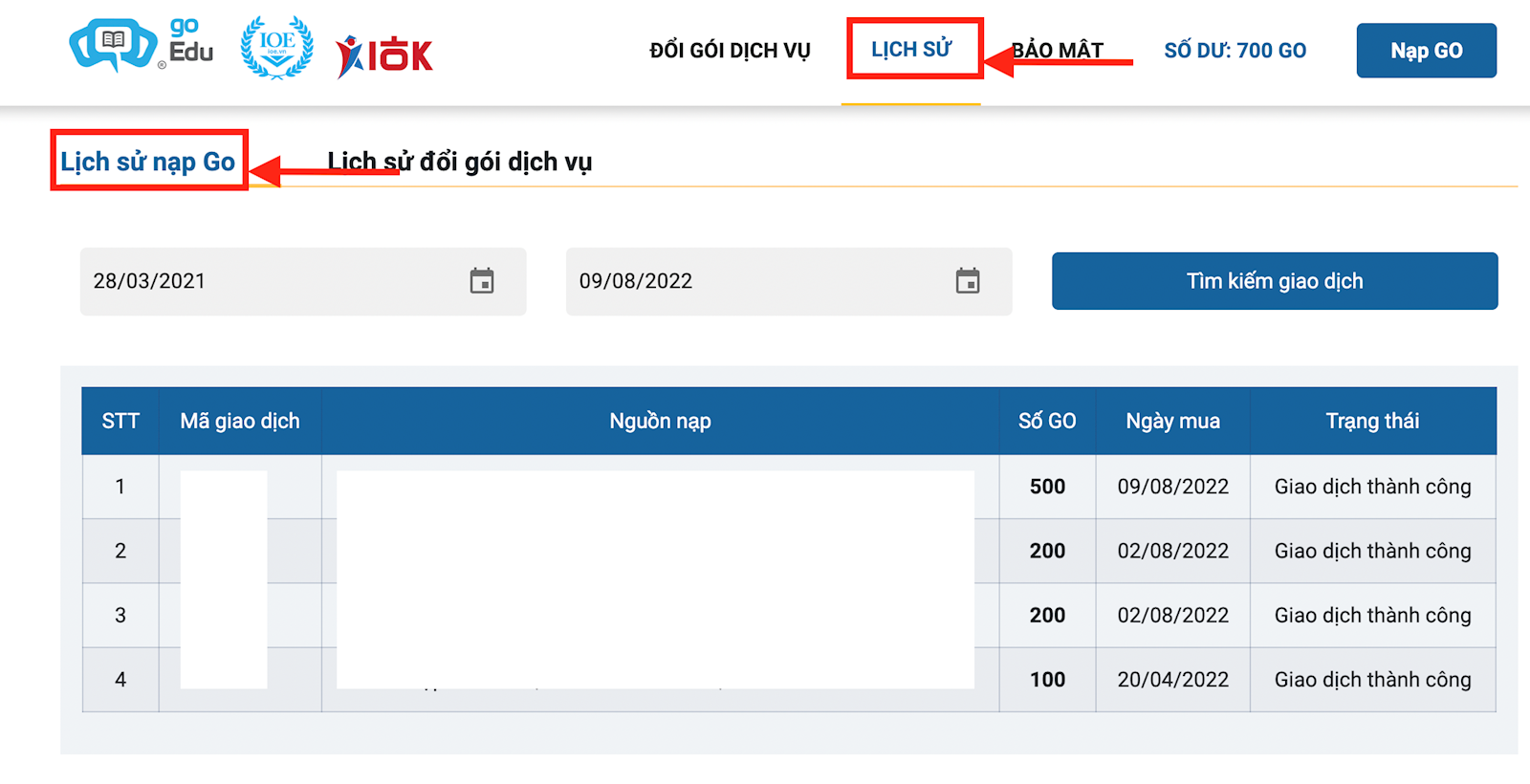Image resolution: width=1530 pixels, height=784 pixels.
Task: Click the IOK logo
Action: click(x=384, y=55)
